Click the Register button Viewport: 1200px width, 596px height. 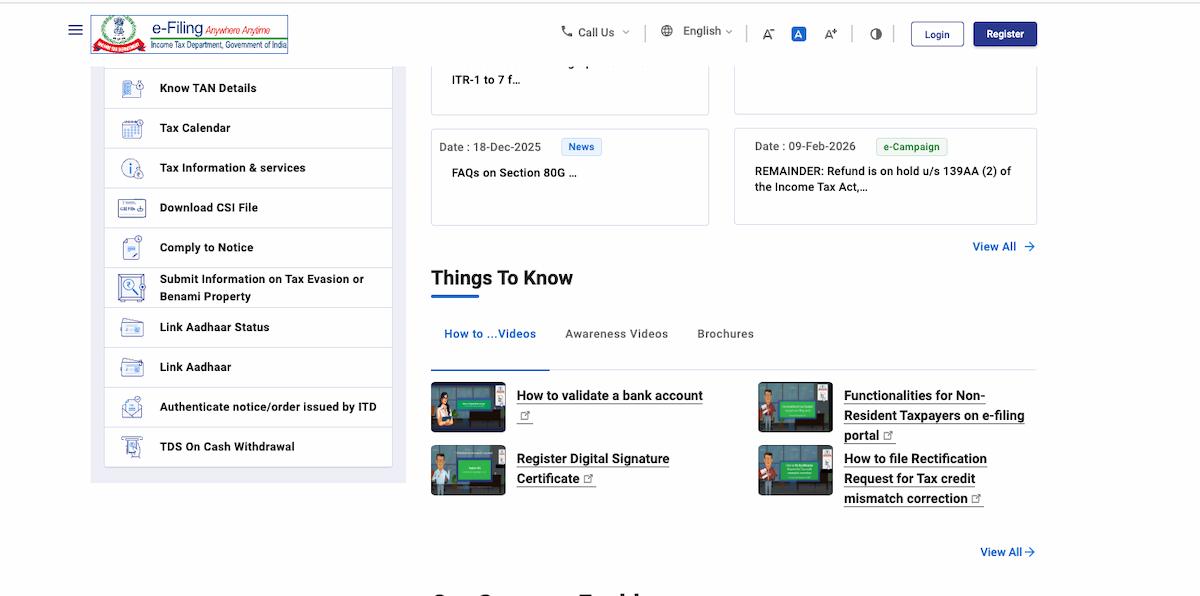(1004, 34)
